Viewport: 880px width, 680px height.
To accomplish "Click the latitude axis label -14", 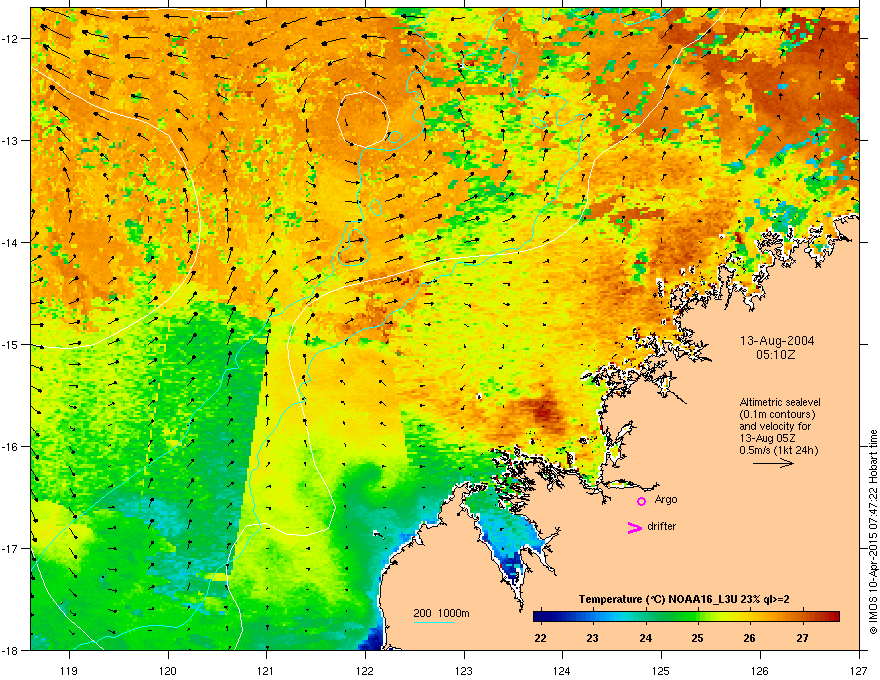I will pyautogui.click(x=10, y=242).
